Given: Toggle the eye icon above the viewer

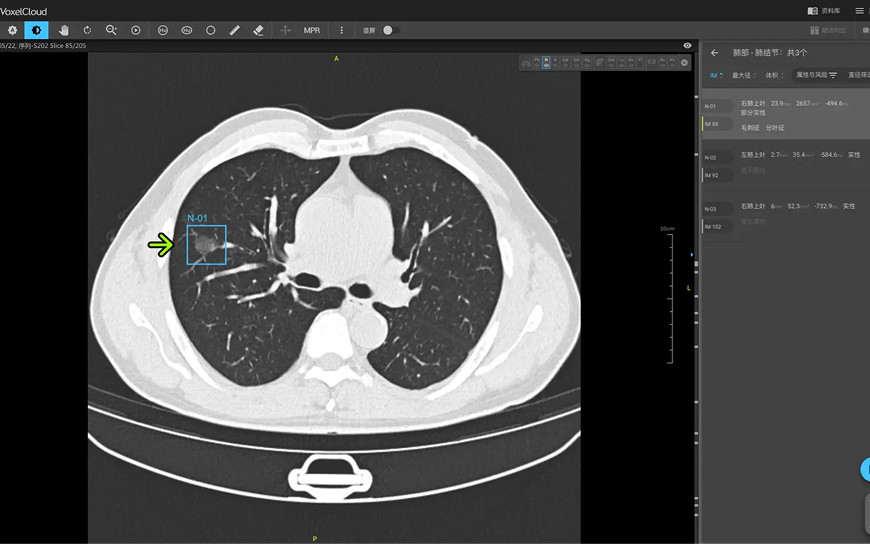Looking at the screenshot, I should [687, 46].
